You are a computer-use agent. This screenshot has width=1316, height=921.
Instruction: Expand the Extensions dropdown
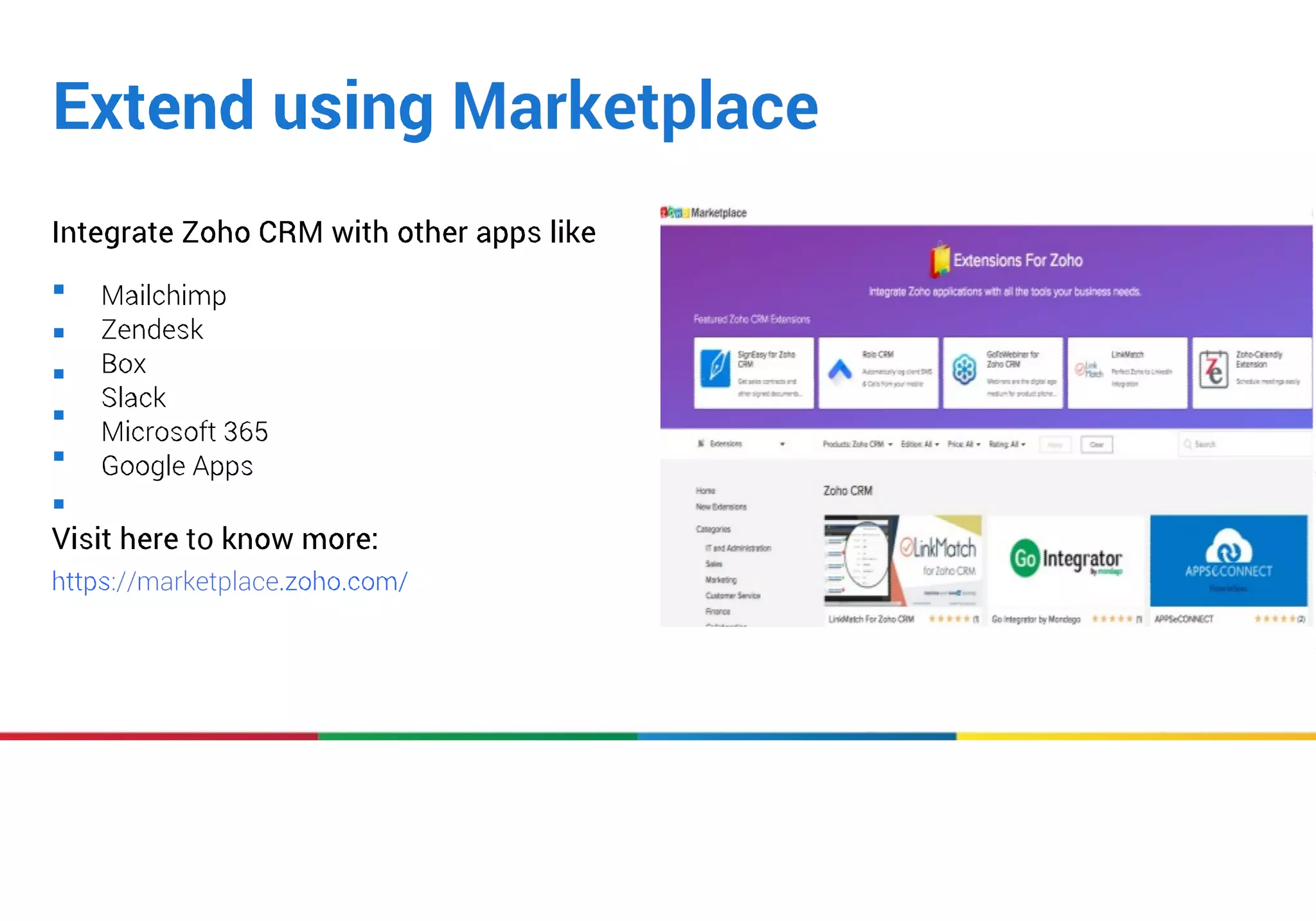tap(781, 444)
